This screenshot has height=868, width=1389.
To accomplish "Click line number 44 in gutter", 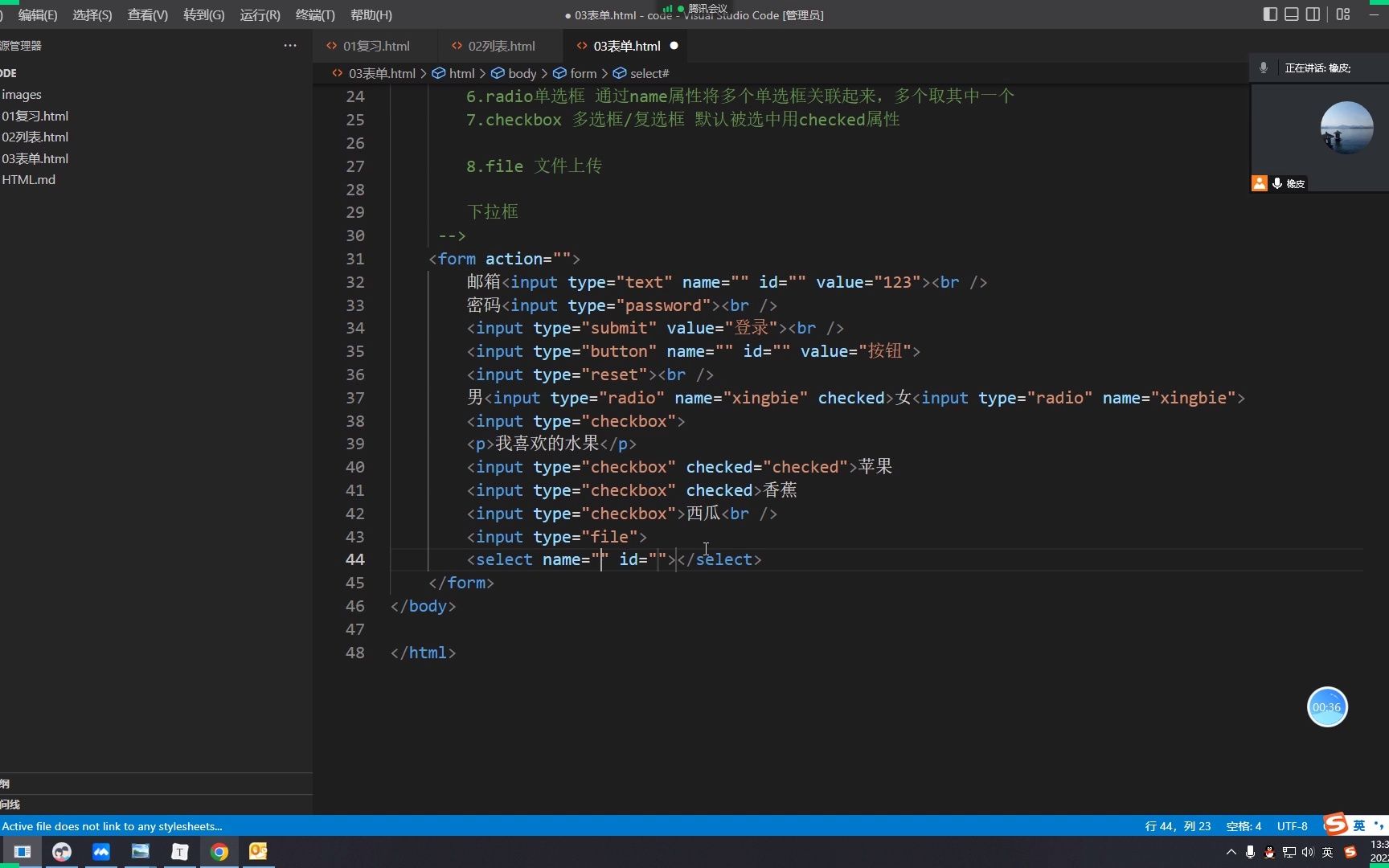I will (354, 560).
